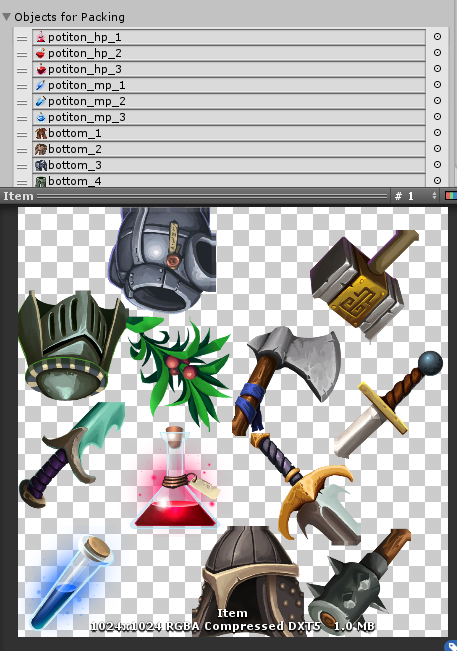Open object picker for bottom_2
The height and width of the screenshot is (651, 457).
pyautogui.click(x=437, y=149)
